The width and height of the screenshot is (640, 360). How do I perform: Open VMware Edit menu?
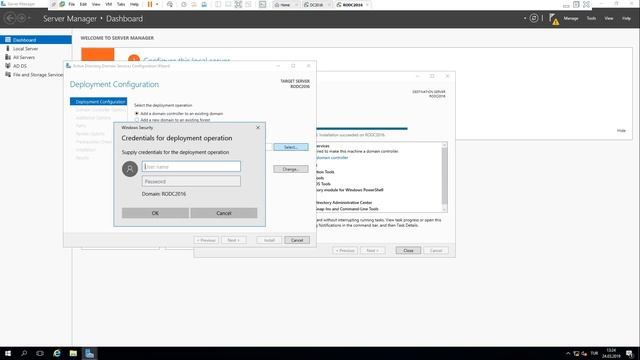83,4
